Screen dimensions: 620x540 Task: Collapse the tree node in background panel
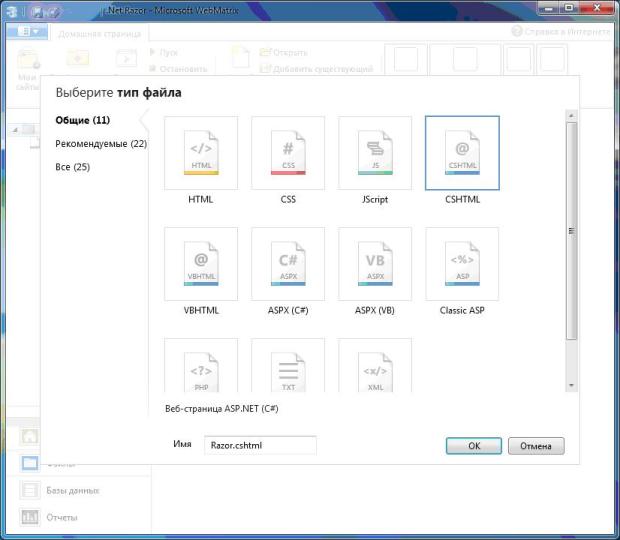coord(15,130)
